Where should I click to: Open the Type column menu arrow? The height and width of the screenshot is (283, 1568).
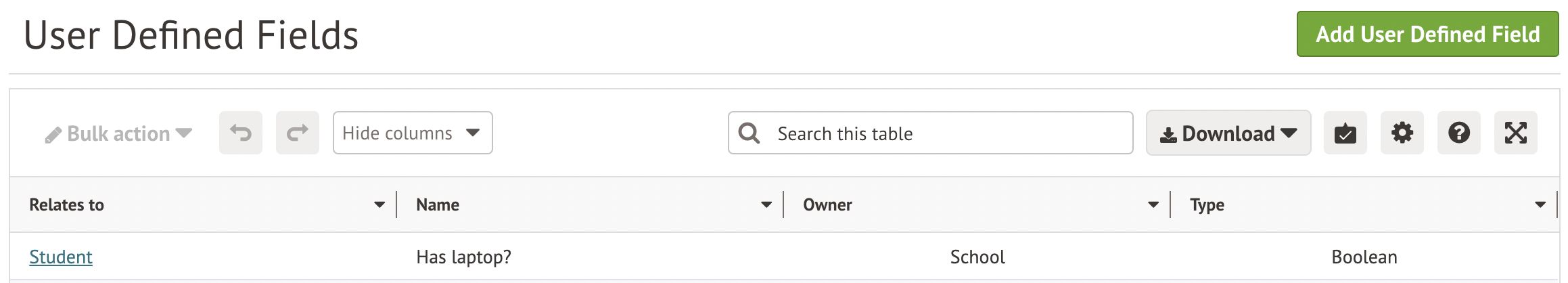(x=1540, y=204)
